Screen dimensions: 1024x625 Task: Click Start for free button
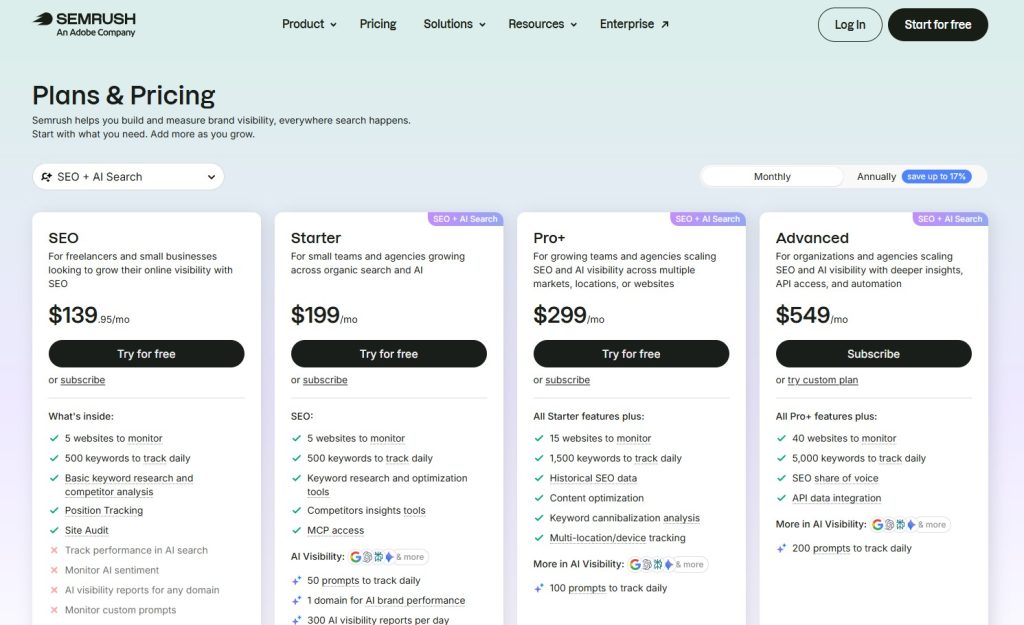coord(938,25)
